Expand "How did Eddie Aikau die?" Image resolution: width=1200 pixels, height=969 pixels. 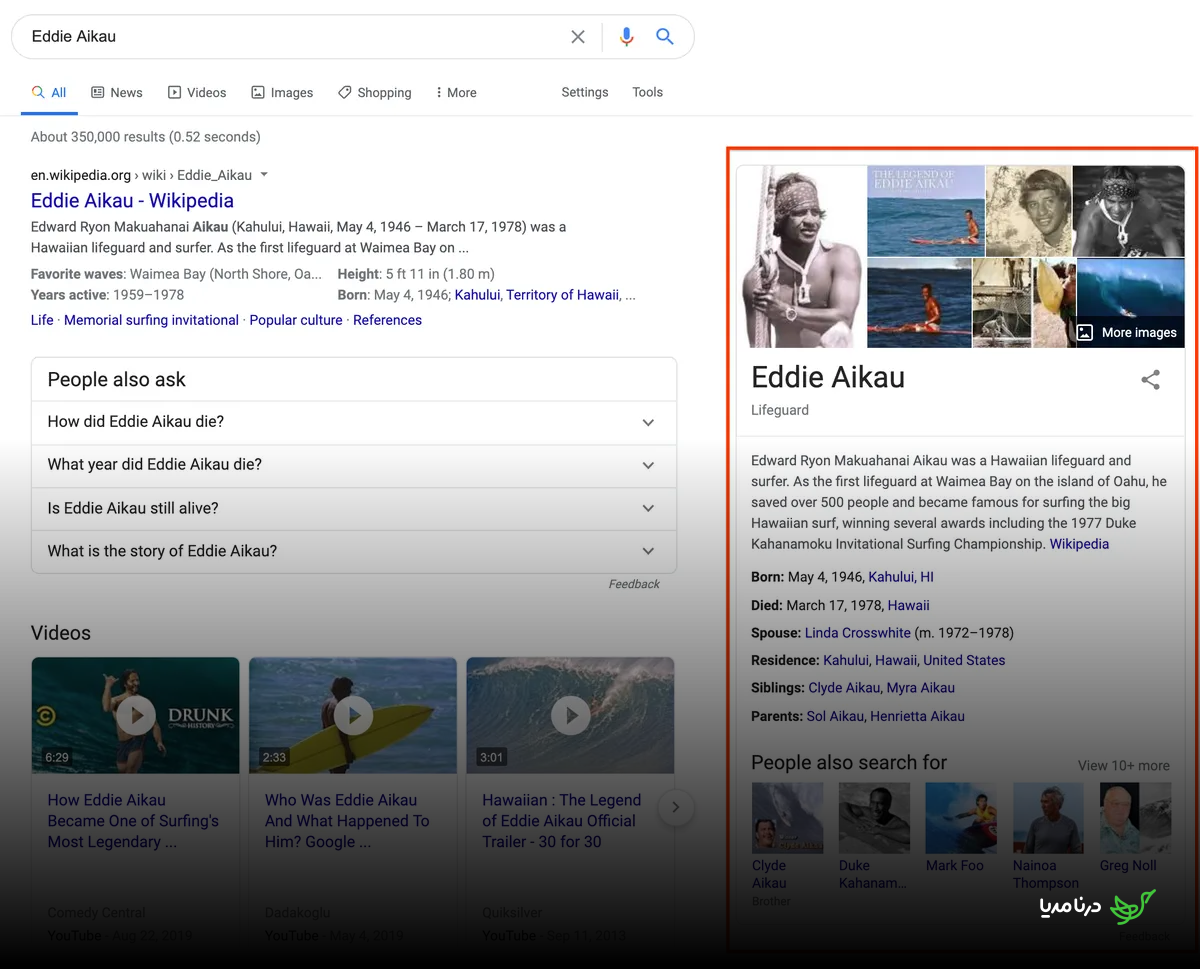tap(354, 422)
